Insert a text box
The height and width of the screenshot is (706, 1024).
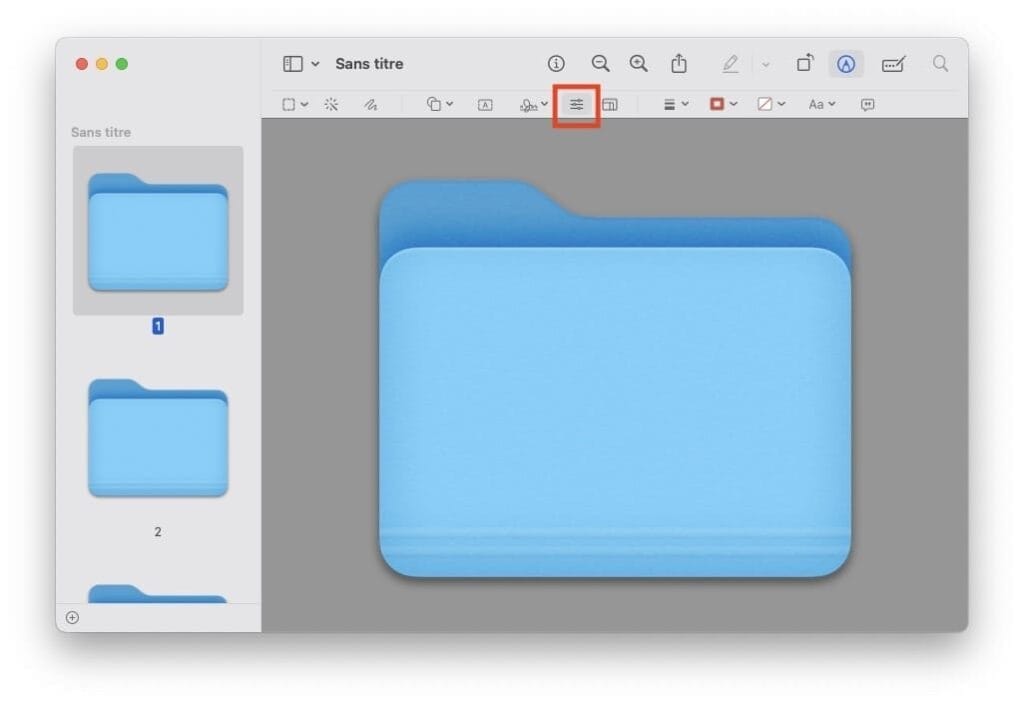click(485, 105)
